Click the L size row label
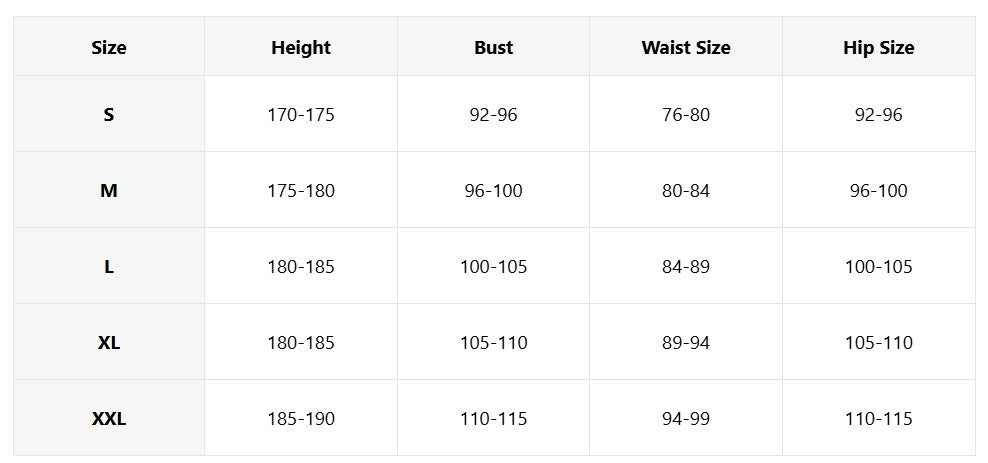Viewport: 988px width, 463px height. [108, 266]
